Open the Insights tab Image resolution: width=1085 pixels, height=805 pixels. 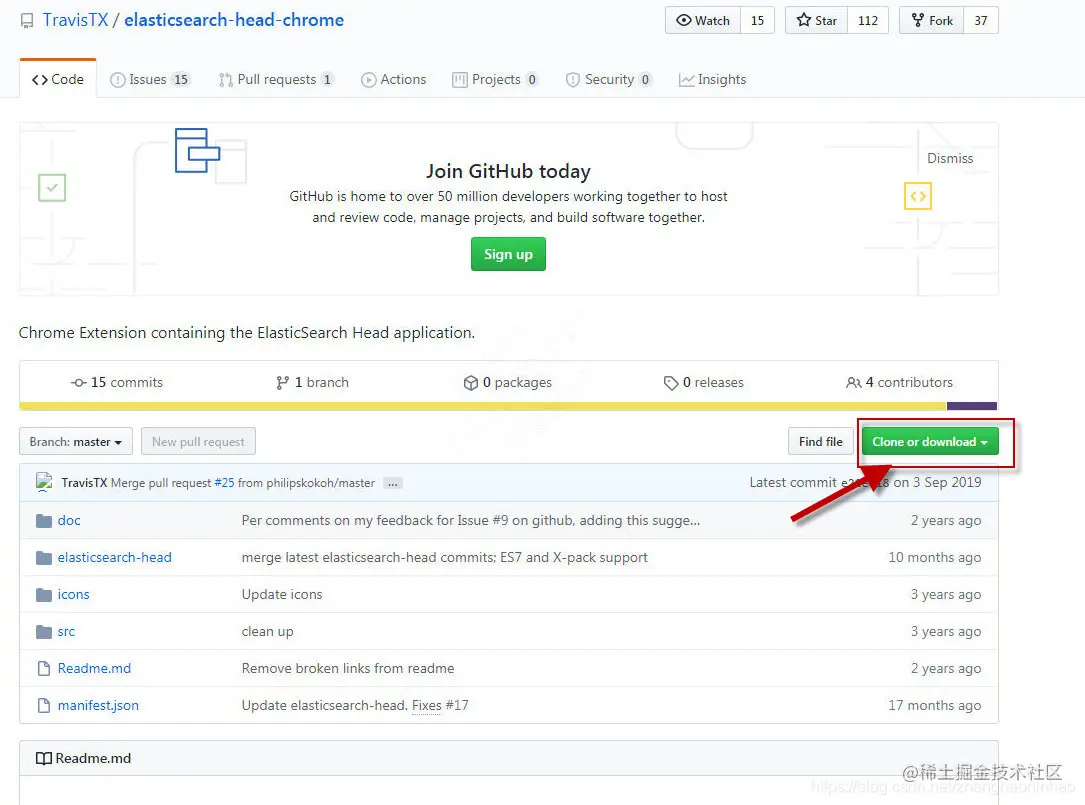click(x=713, y=79)
